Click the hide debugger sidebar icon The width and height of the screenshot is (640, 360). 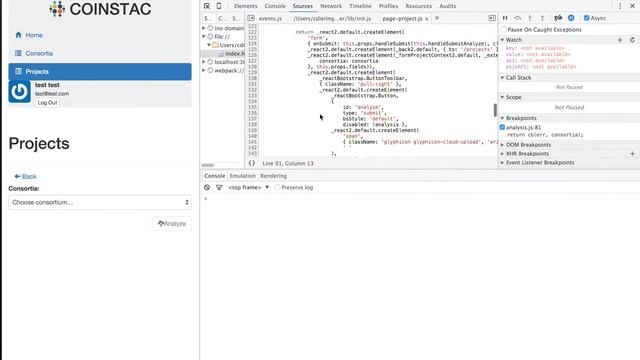[x=492, y=18]
